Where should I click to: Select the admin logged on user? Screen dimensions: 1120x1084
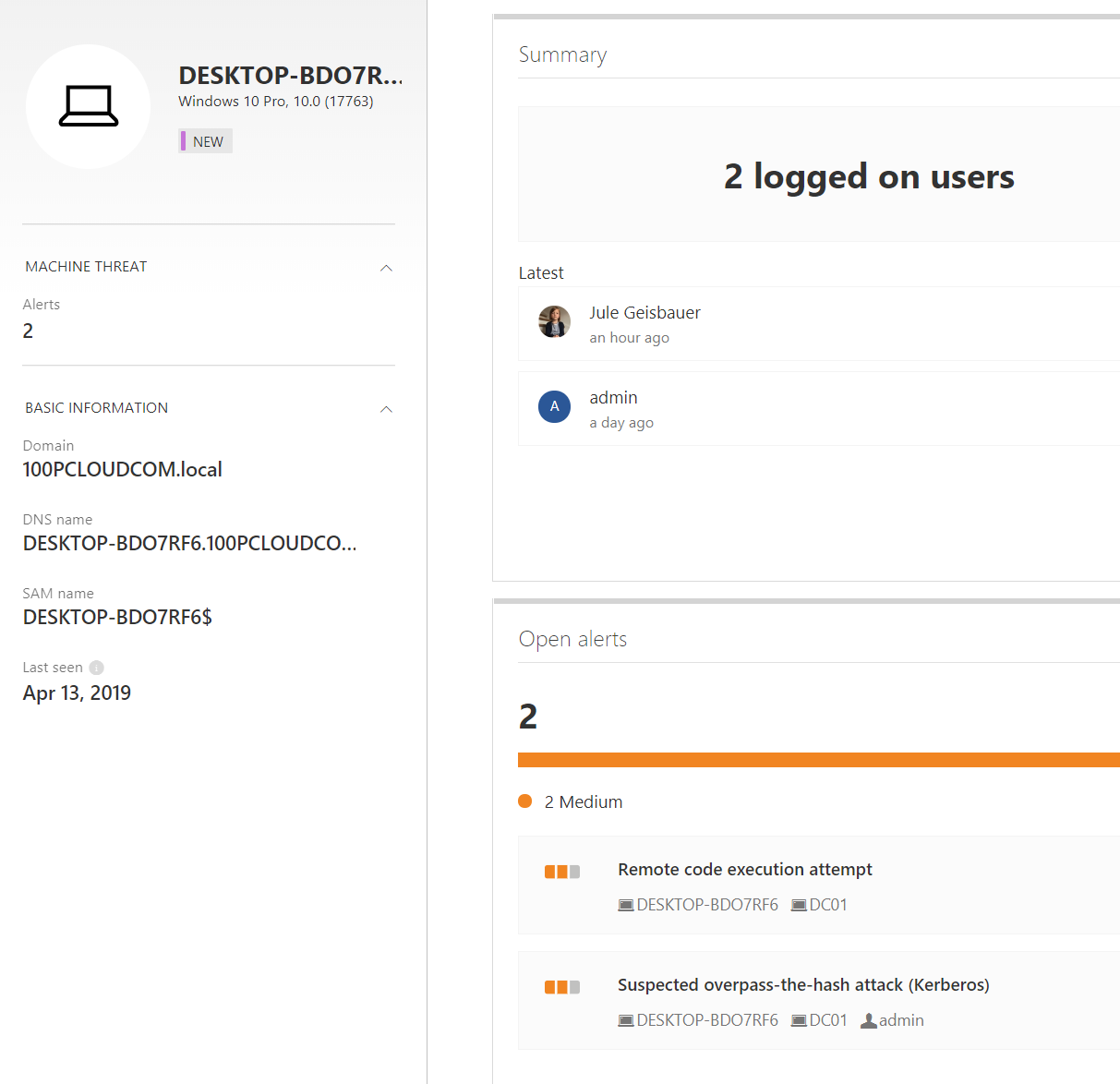click(x=613, y=398)
